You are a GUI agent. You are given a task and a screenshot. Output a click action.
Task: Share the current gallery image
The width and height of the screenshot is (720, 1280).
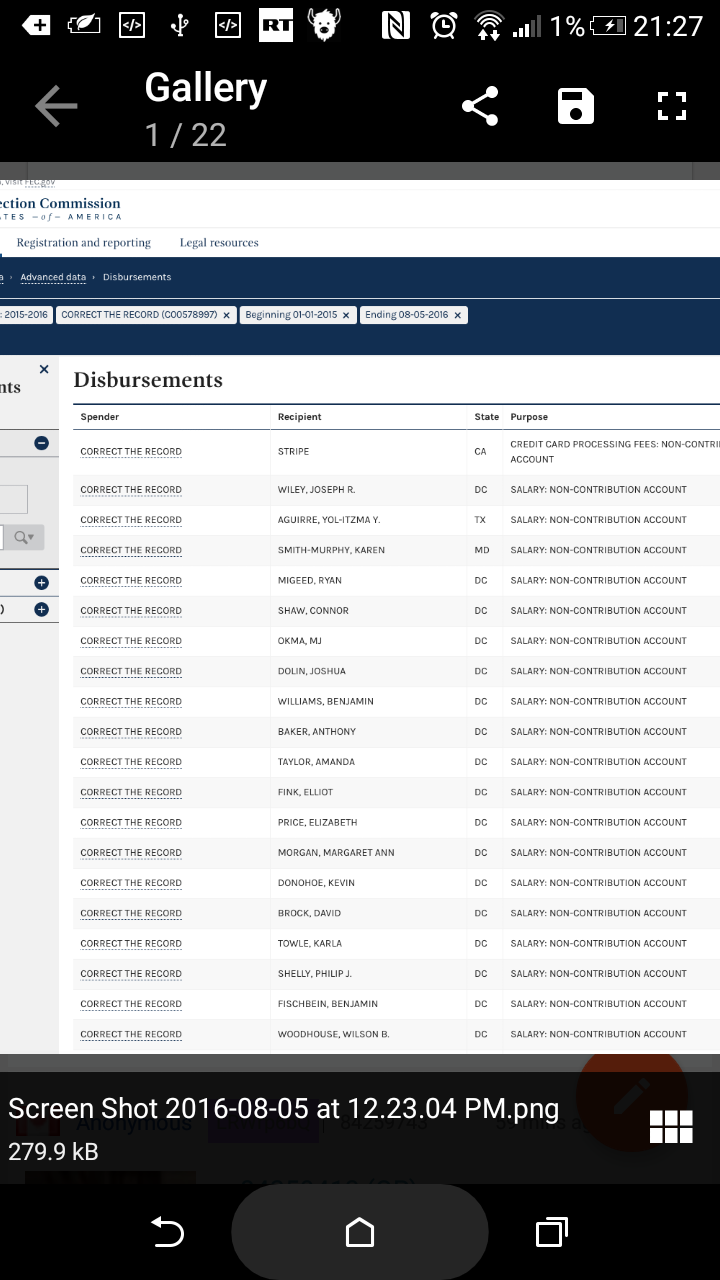click(480, 106)
